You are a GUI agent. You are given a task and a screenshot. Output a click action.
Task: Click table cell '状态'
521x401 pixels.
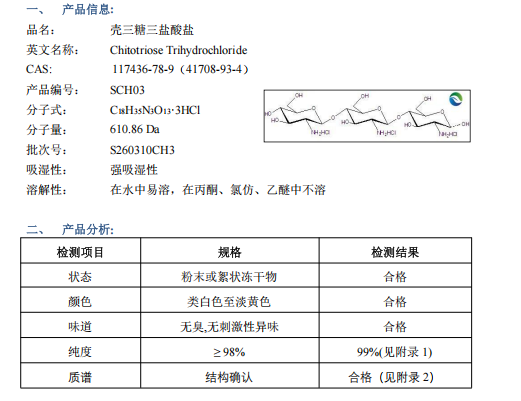pyautogui.click(x=80, y=277)
